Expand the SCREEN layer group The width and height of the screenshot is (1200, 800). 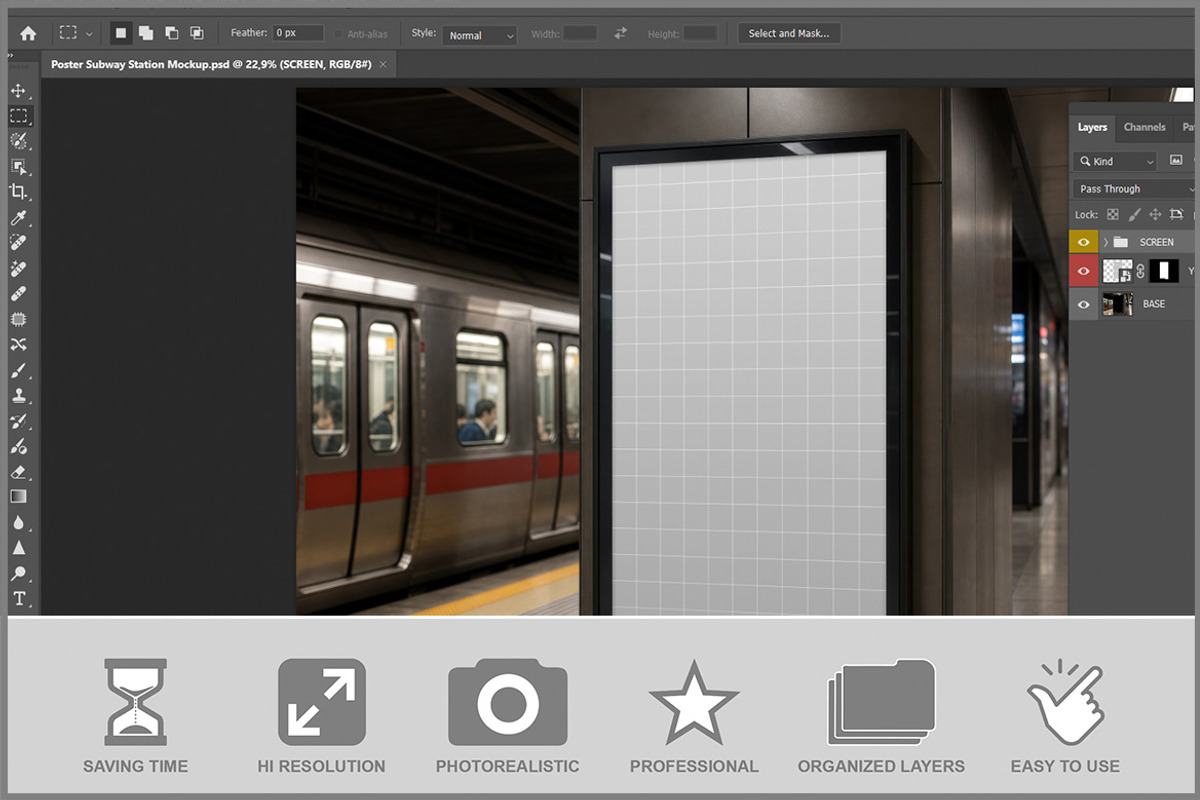pos(1105,242)
